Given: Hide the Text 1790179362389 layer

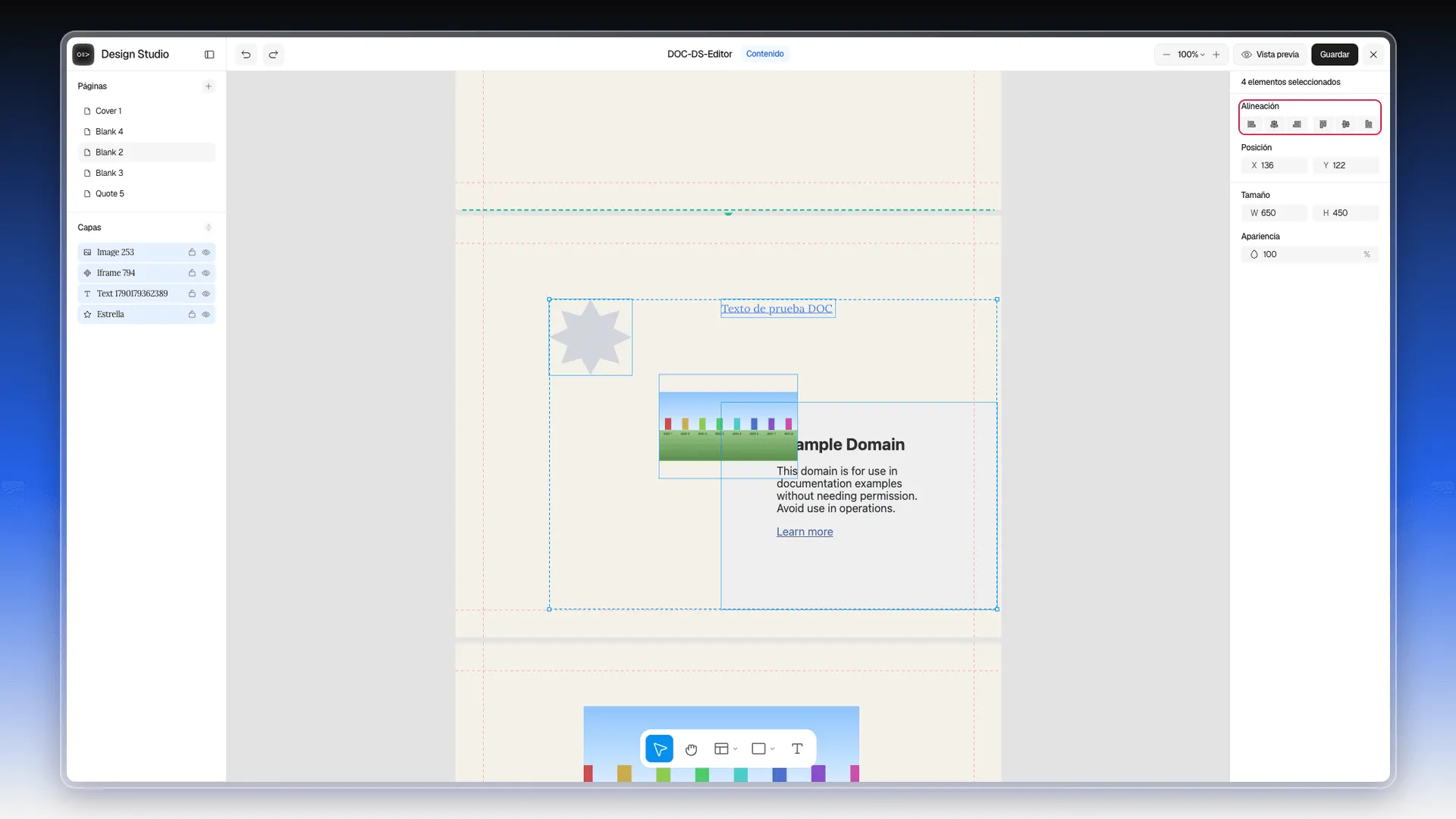Looking at the screenshot, I should (x=206, y=293).
